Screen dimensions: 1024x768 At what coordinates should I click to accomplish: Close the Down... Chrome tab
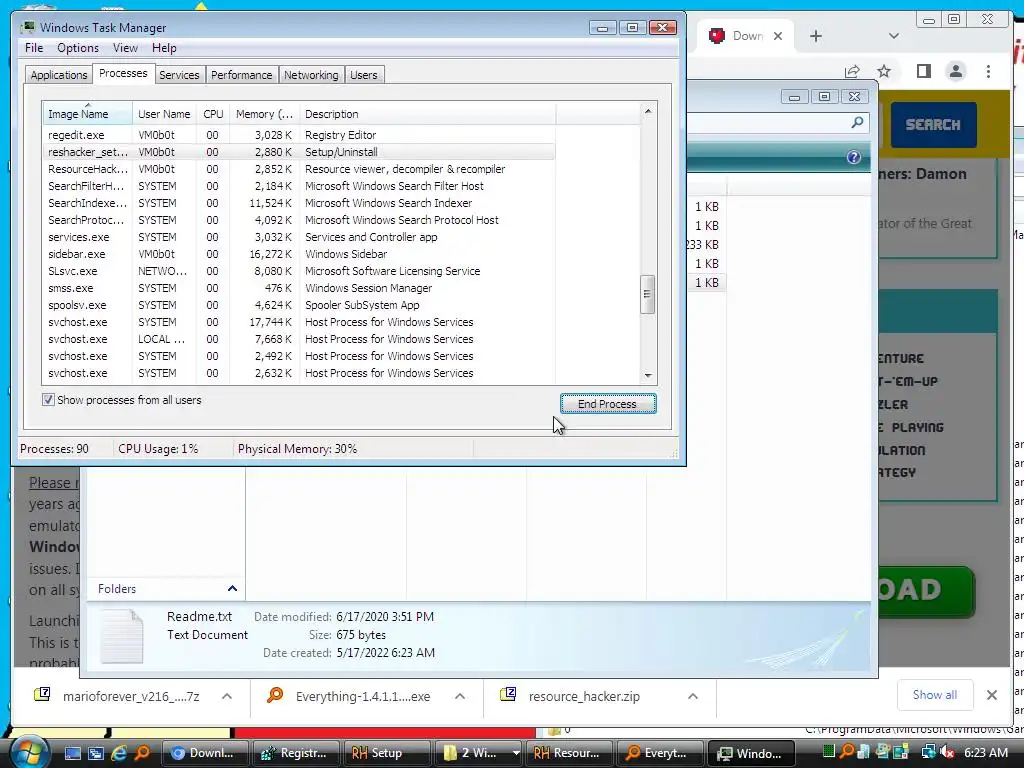coord(778,37)
